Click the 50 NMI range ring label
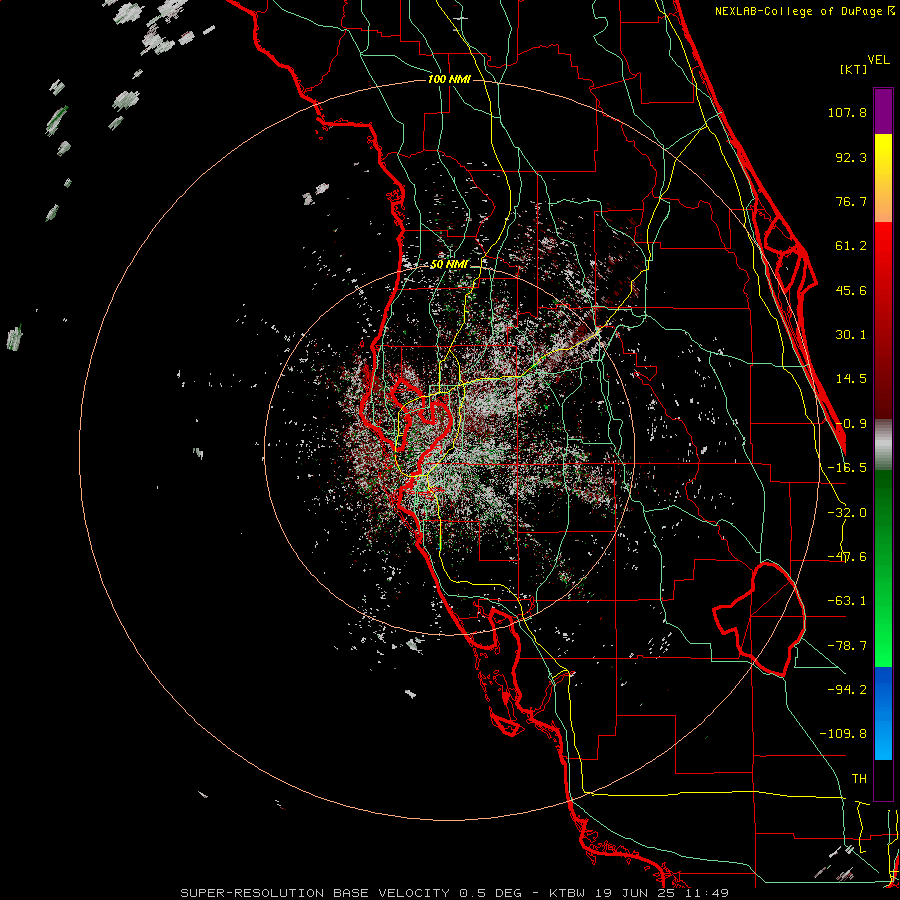The width and height of the screenshot is (900, 900). 449,265
